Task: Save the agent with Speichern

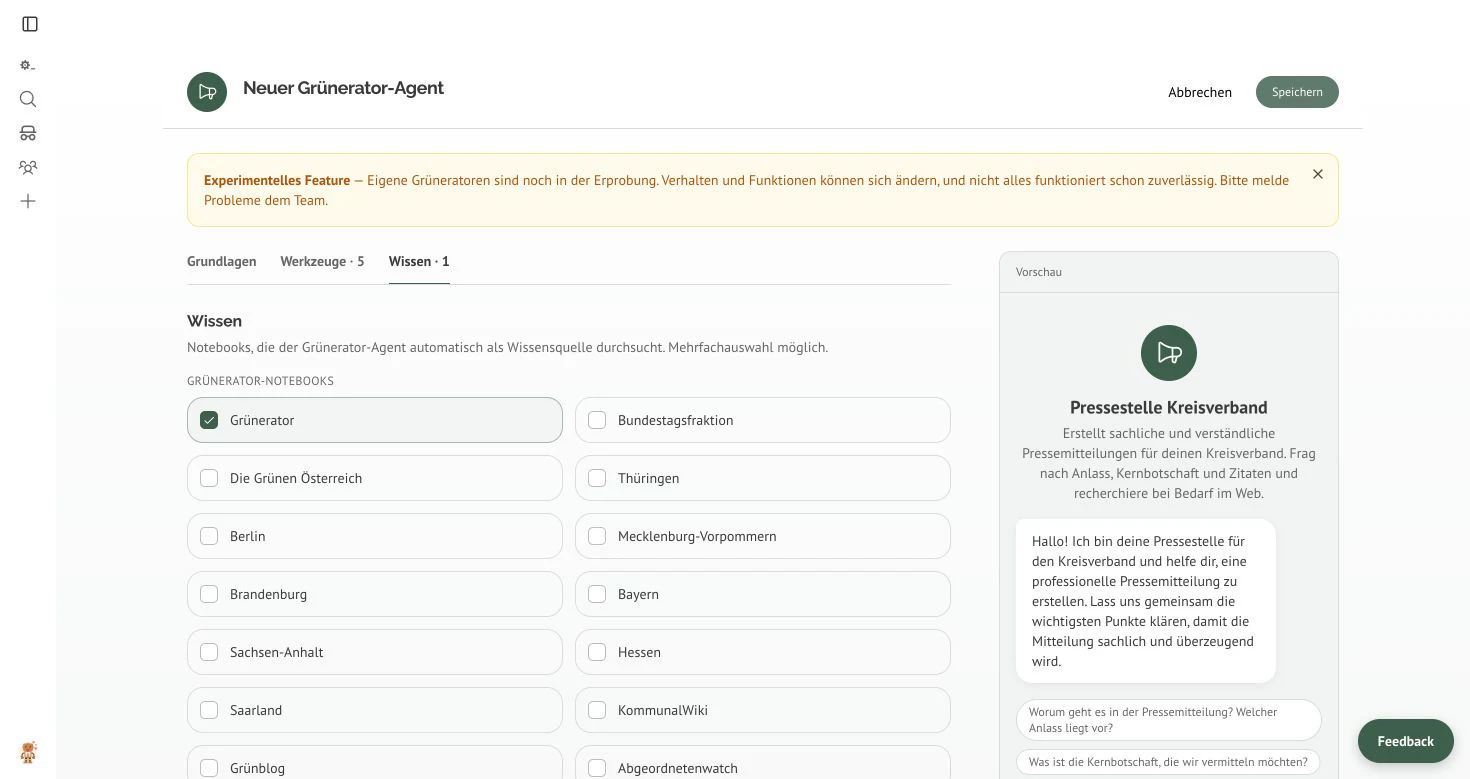Action: click(x=1297, y=92)
